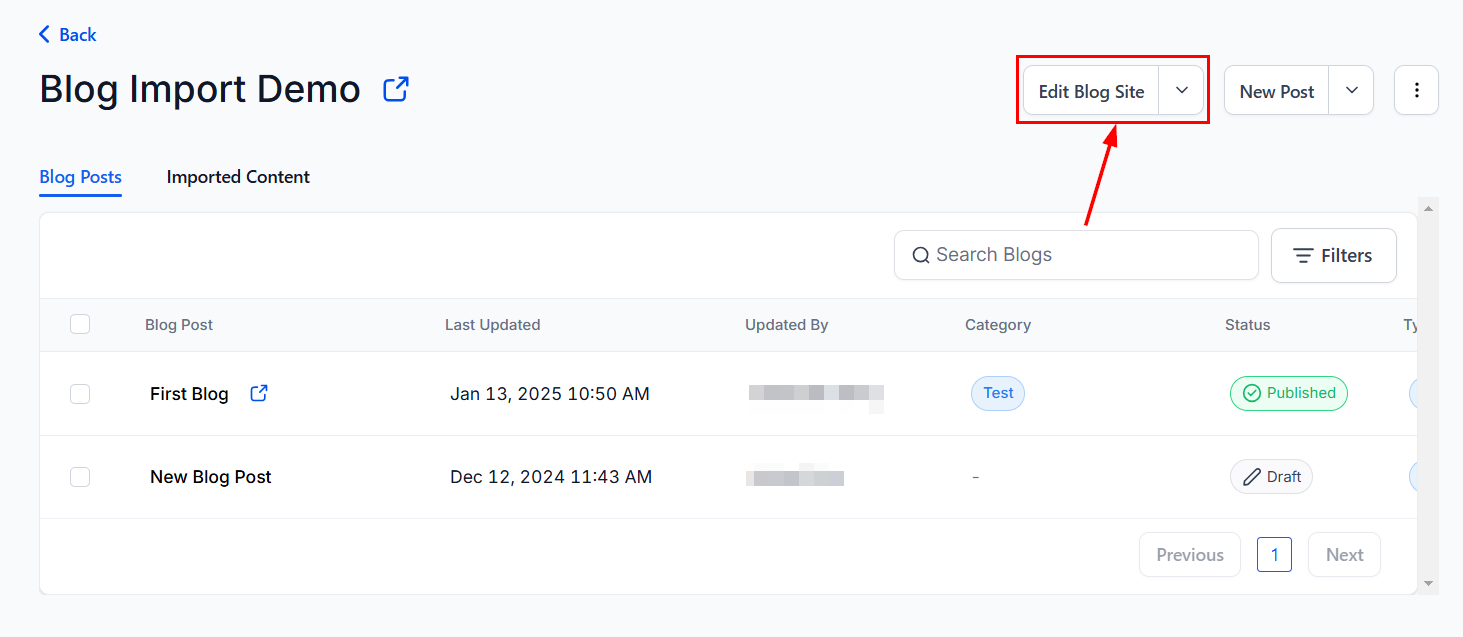Click the Dec 12, 2024 11:43 AM date
The width and height of the screenshot is (1463, 637).
(x=551, y=477)
